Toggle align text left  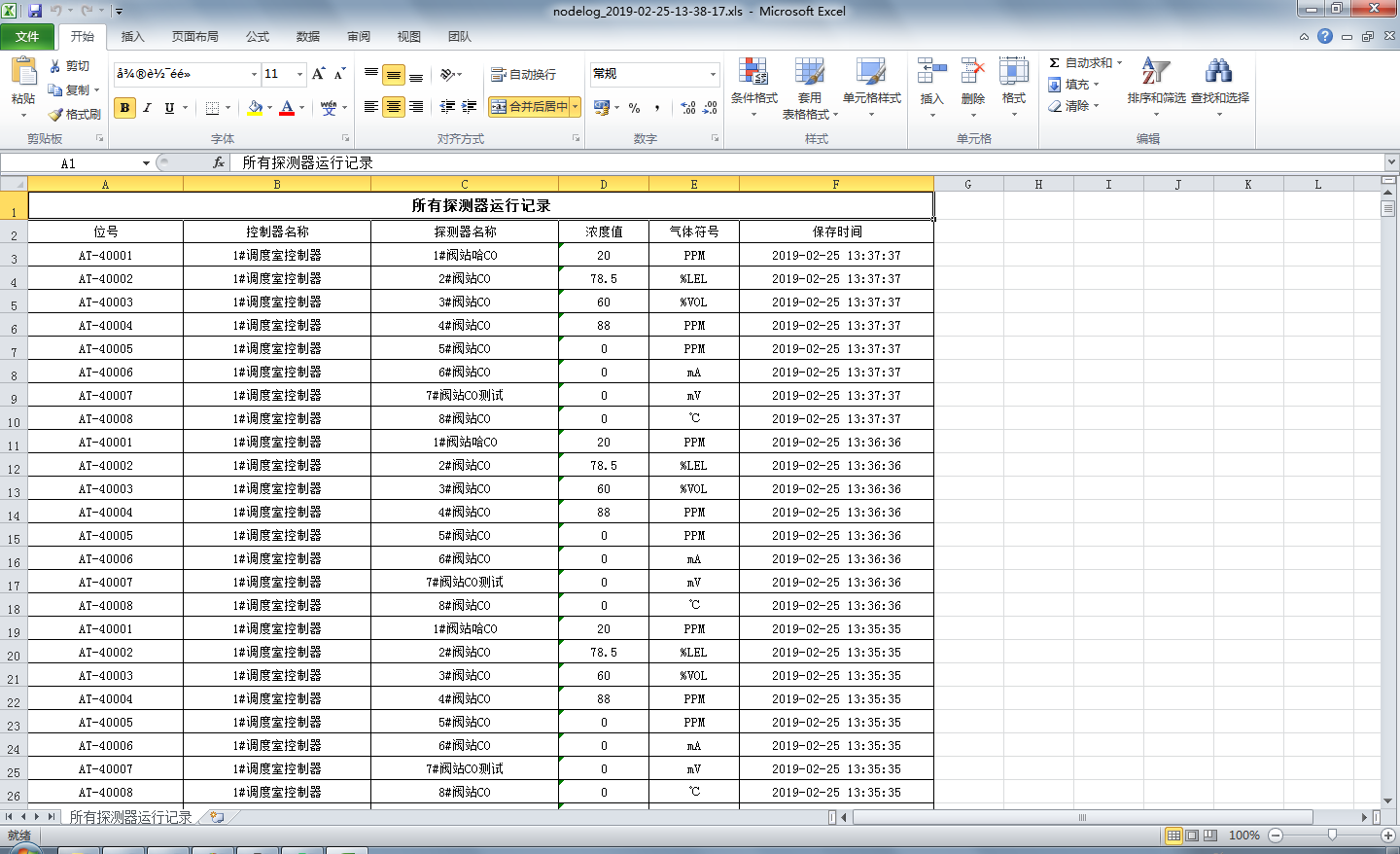point(371,107)
